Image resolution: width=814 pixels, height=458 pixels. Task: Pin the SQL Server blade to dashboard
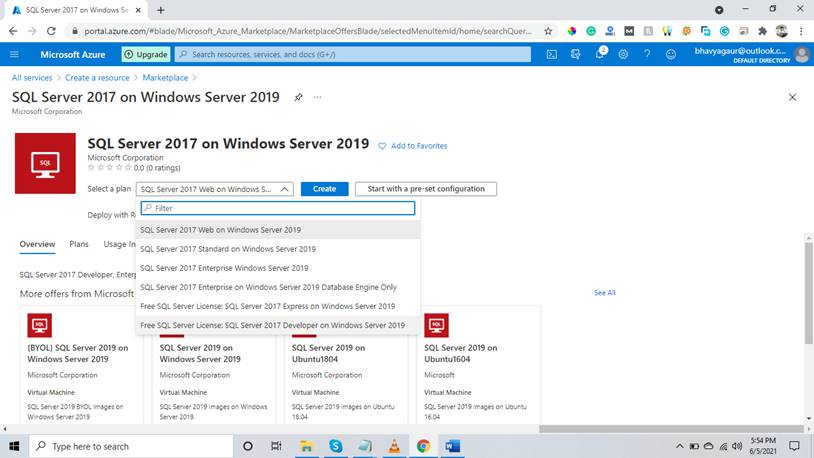(298, 97)
